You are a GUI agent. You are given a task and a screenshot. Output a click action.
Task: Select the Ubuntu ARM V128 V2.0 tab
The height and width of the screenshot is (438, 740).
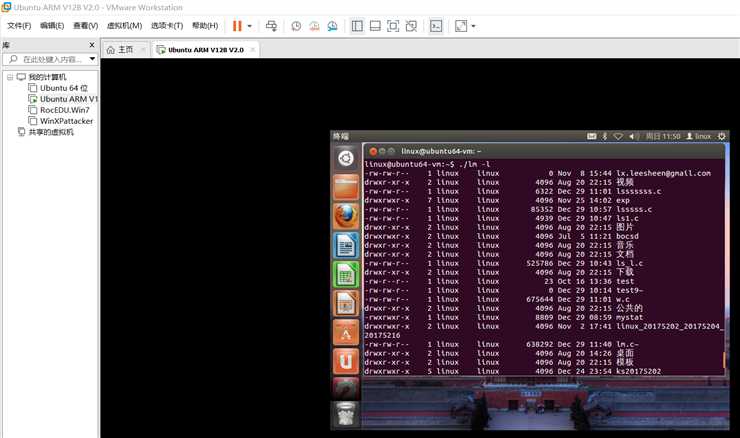(x=206, y=50)
